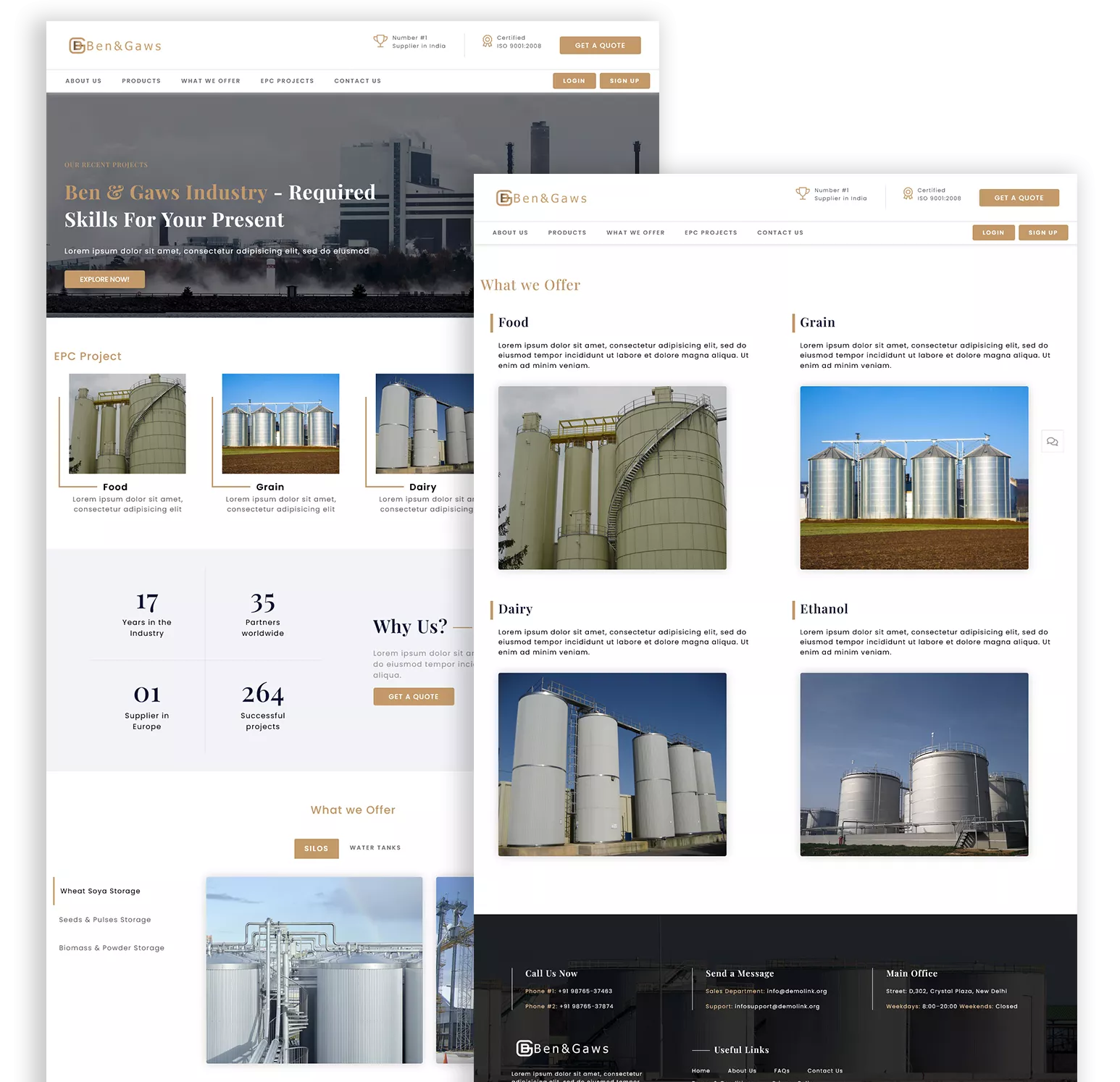Click GET A QUOTE under Why Us?
The height and width of the screenshot is (1082, 1120).
click(414, 697)
